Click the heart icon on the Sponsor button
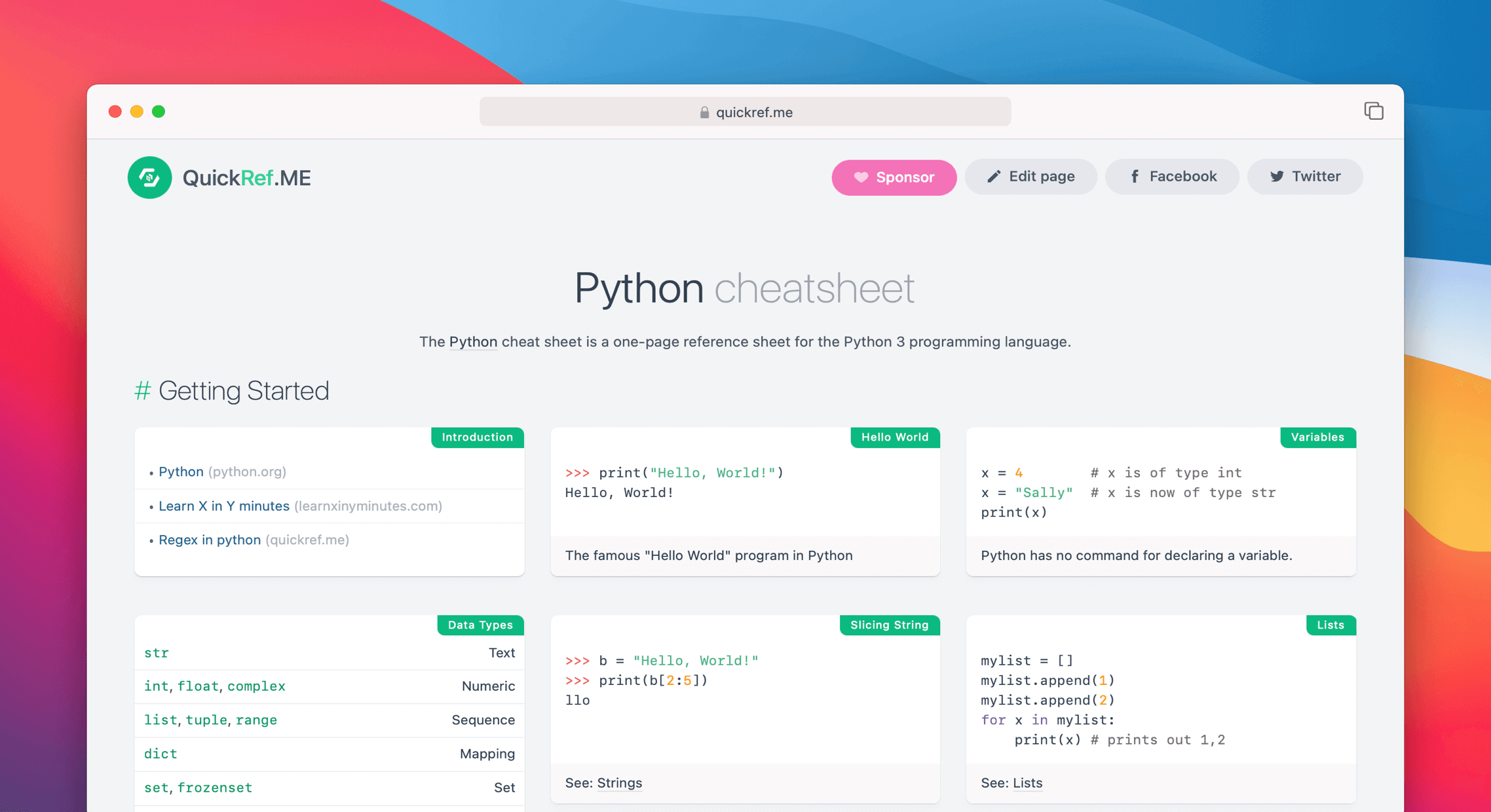This screenshot has width=1491, height=812. [861, 177]
